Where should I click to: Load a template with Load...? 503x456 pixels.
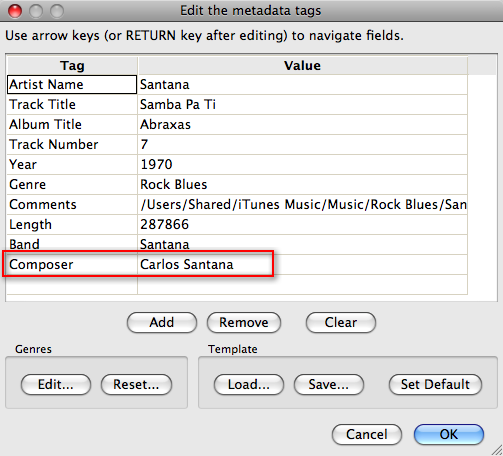[249, 384]
